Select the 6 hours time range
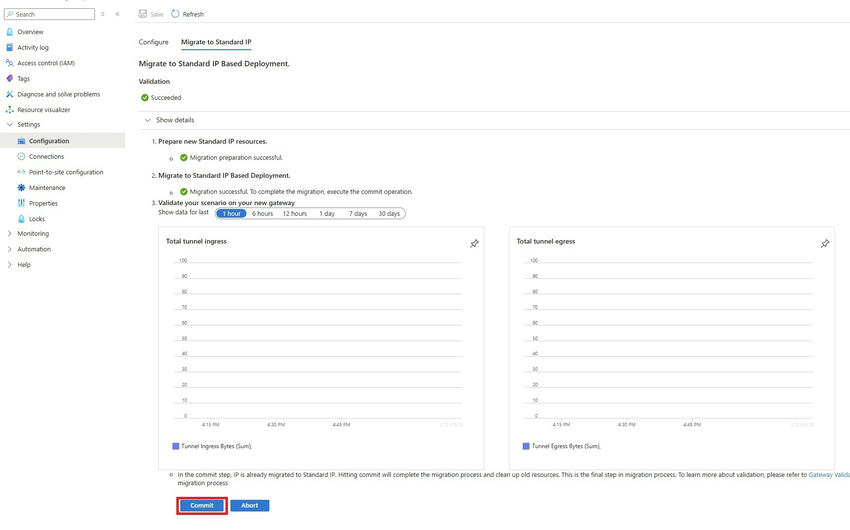The image size is (850, 530). 263,213
